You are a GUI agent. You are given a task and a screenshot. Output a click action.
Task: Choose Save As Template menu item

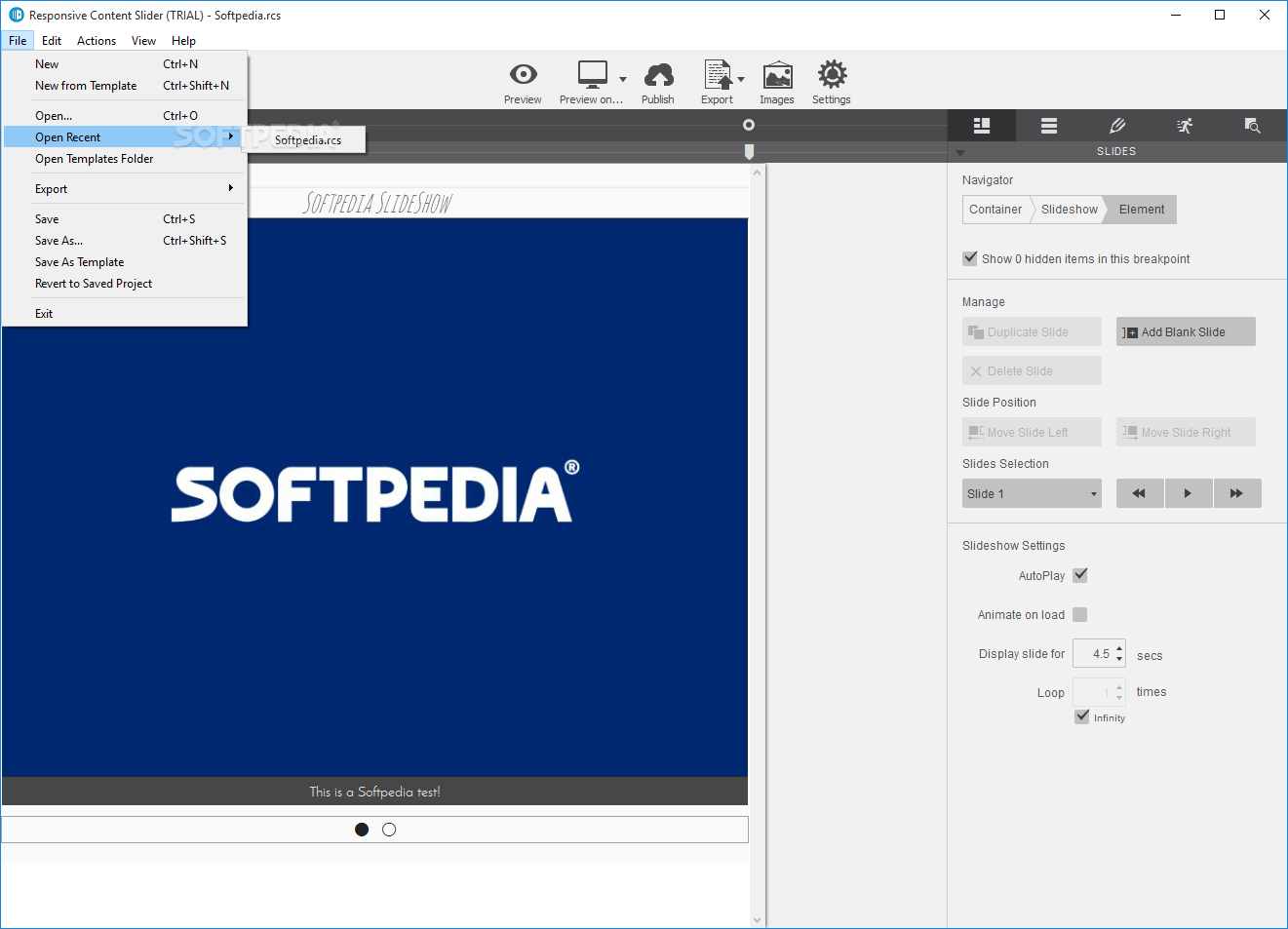(x=125, y=262)
